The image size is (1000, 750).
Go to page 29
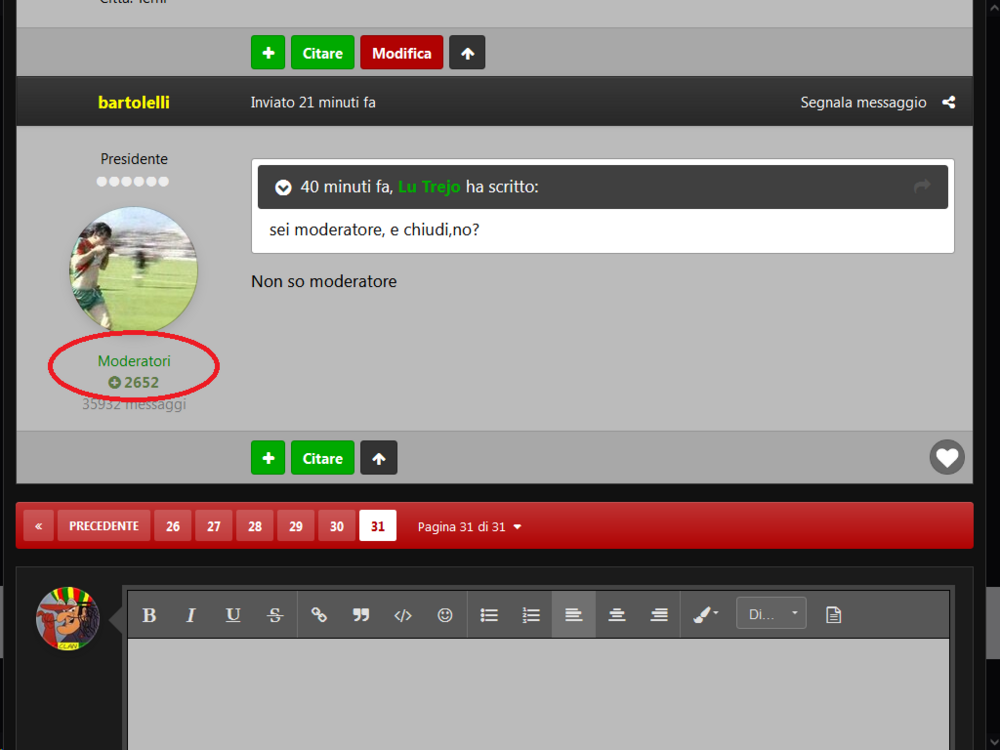point(296,526)
